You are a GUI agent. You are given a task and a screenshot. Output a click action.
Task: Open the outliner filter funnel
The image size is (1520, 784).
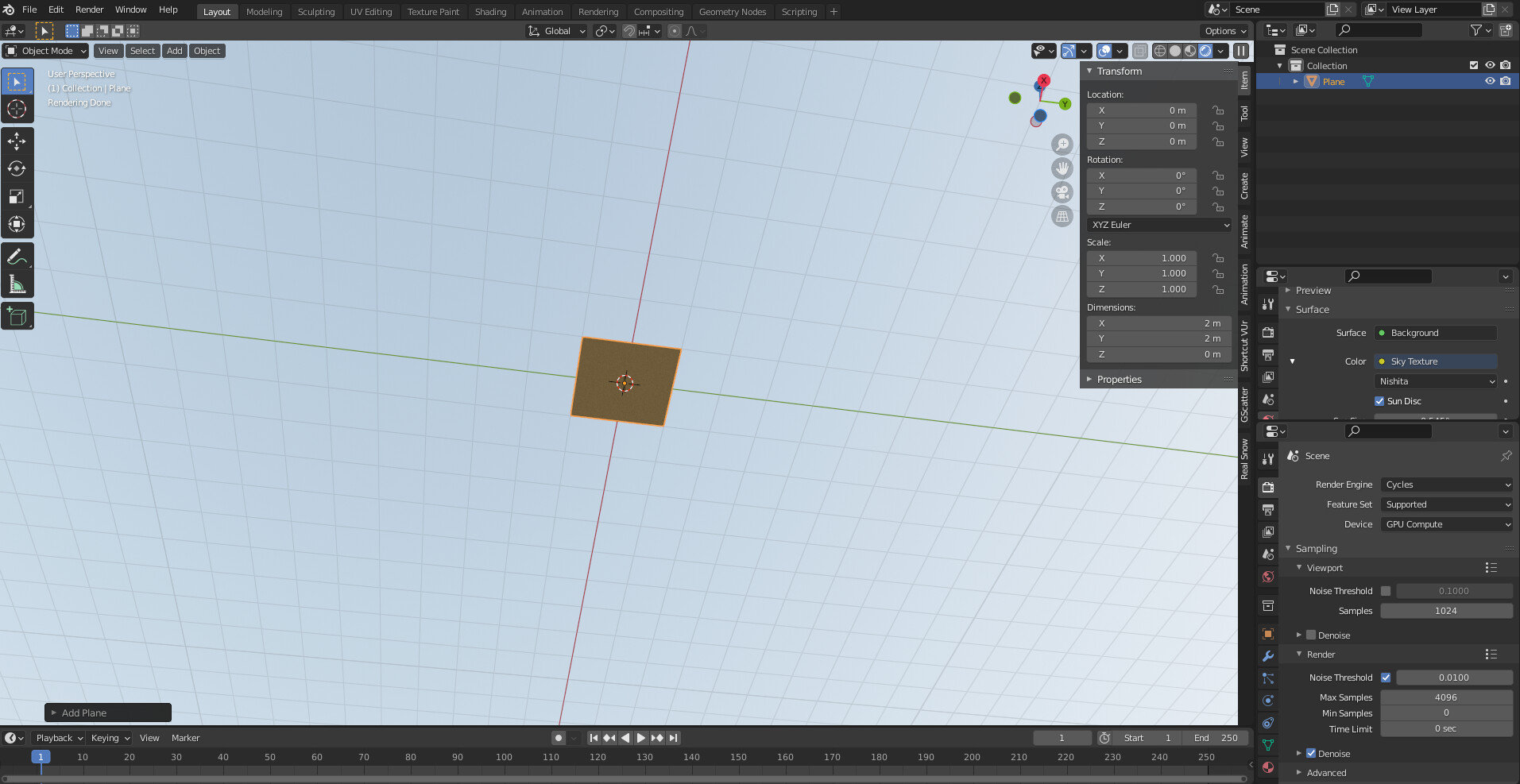coord(1477,30)
